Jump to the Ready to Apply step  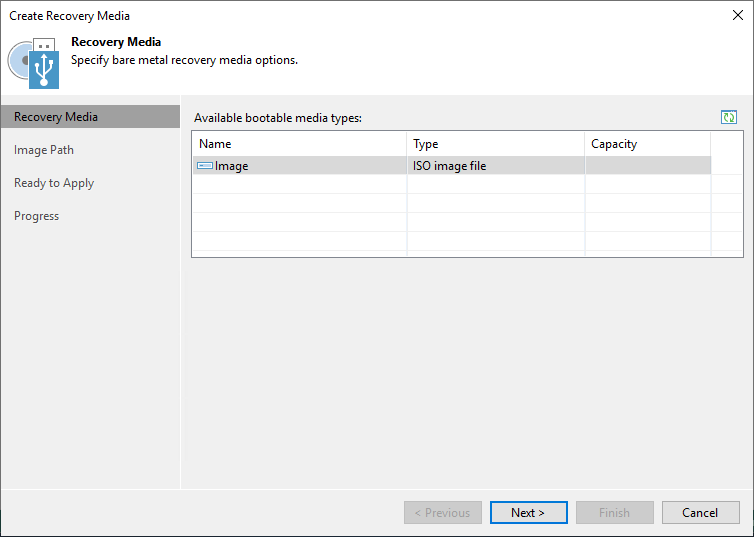pos(54,183)
